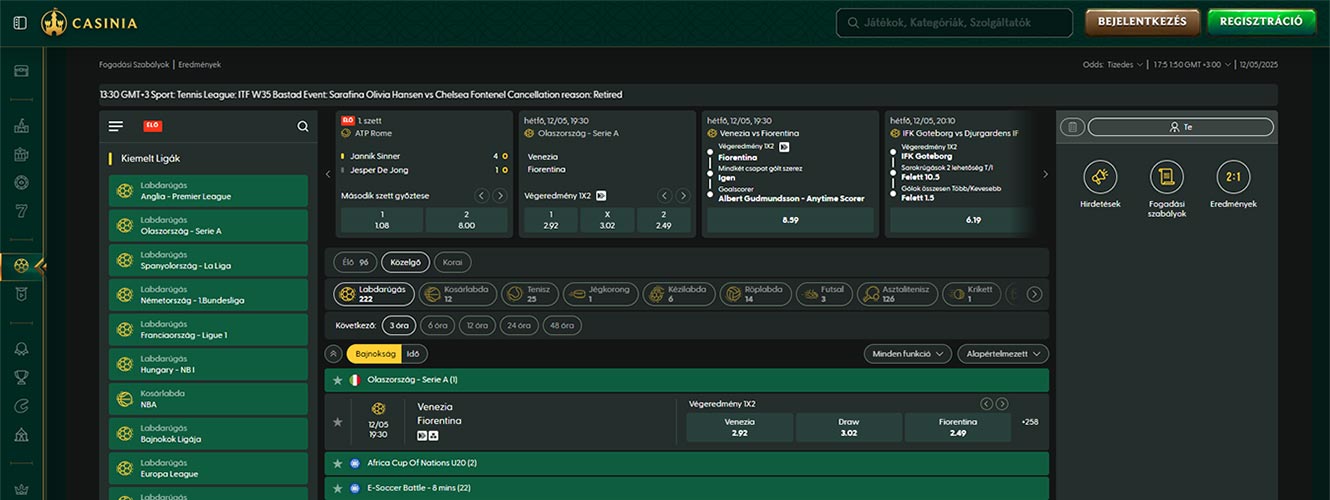Select the 6 óra time filter
Screen dimensions: 1330x500
click(x=437, y=325)
